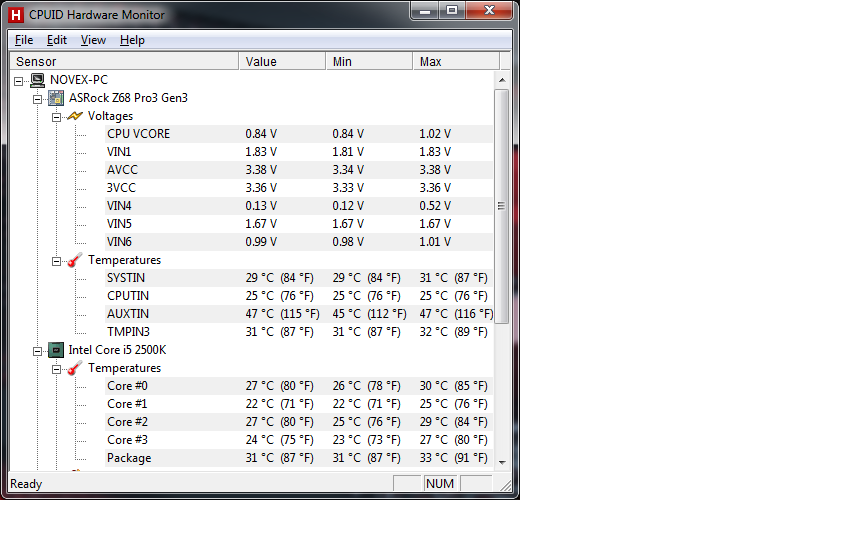Image resolution: width=864 pixels, height=540 pixels.
Task: Select the Intel Core i5 2500K label
Action: (x=117, y=350)
